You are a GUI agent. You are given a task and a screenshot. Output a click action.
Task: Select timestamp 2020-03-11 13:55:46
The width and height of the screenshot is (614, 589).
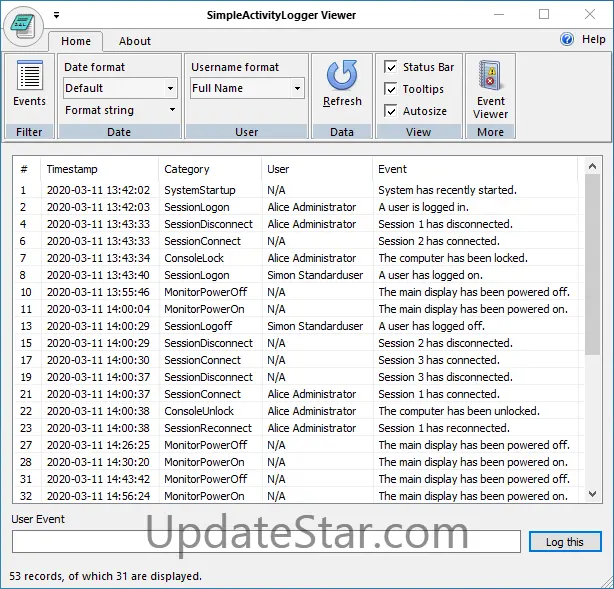98,292
